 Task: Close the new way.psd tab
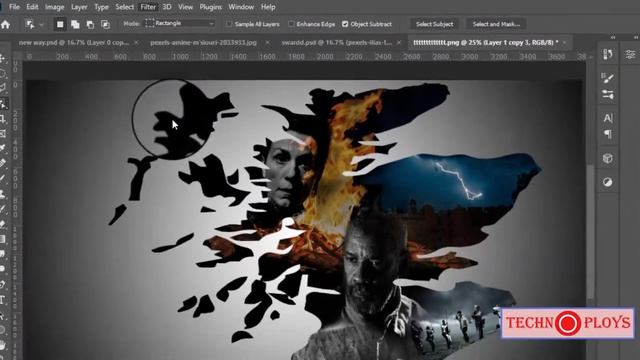137,42
